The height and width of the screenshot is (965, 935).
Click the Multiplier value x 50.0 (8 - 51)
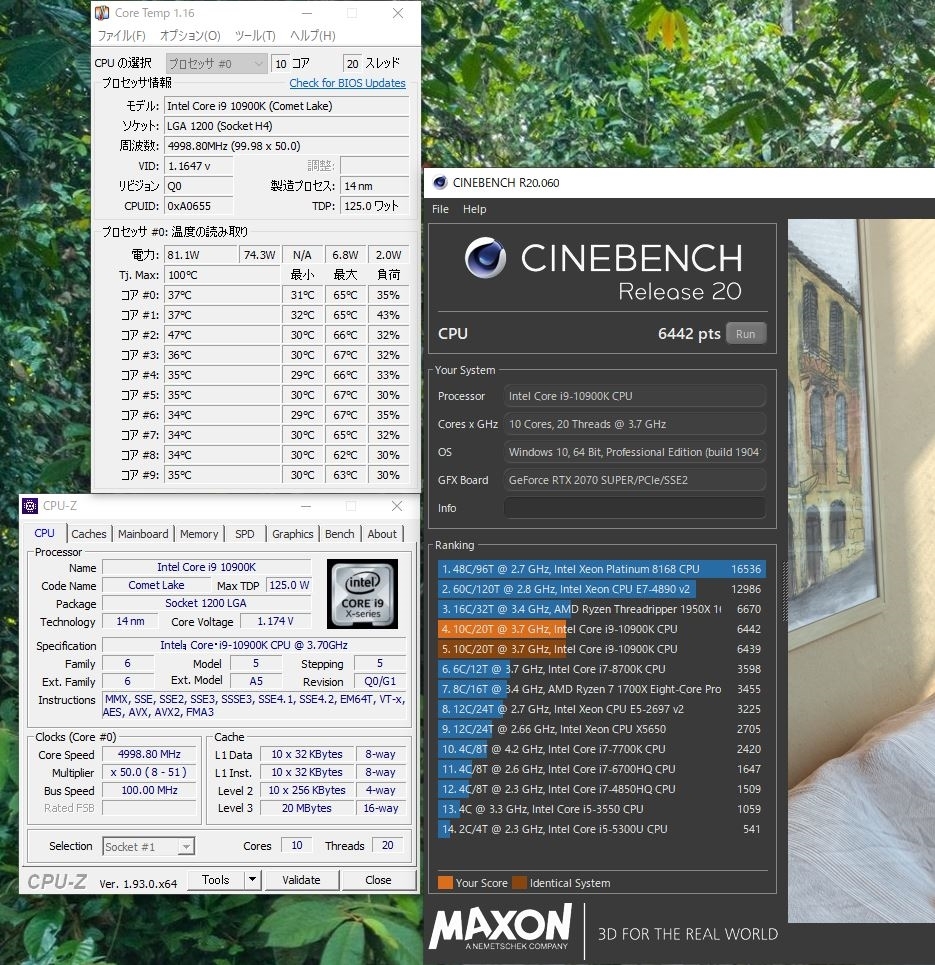(x=149, y=772)
